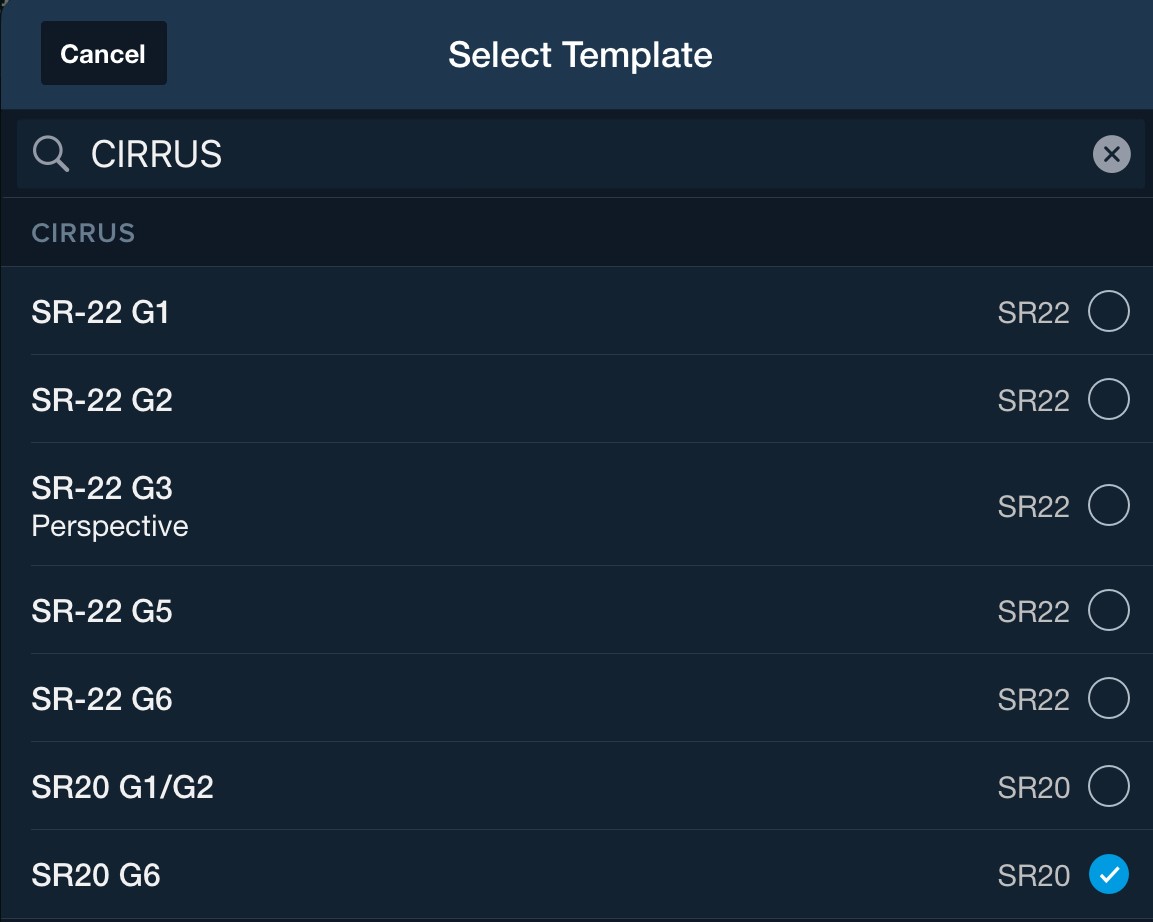
Task: Click the SR22 type code on the SR-22 G1 row
Action: 1033,313
